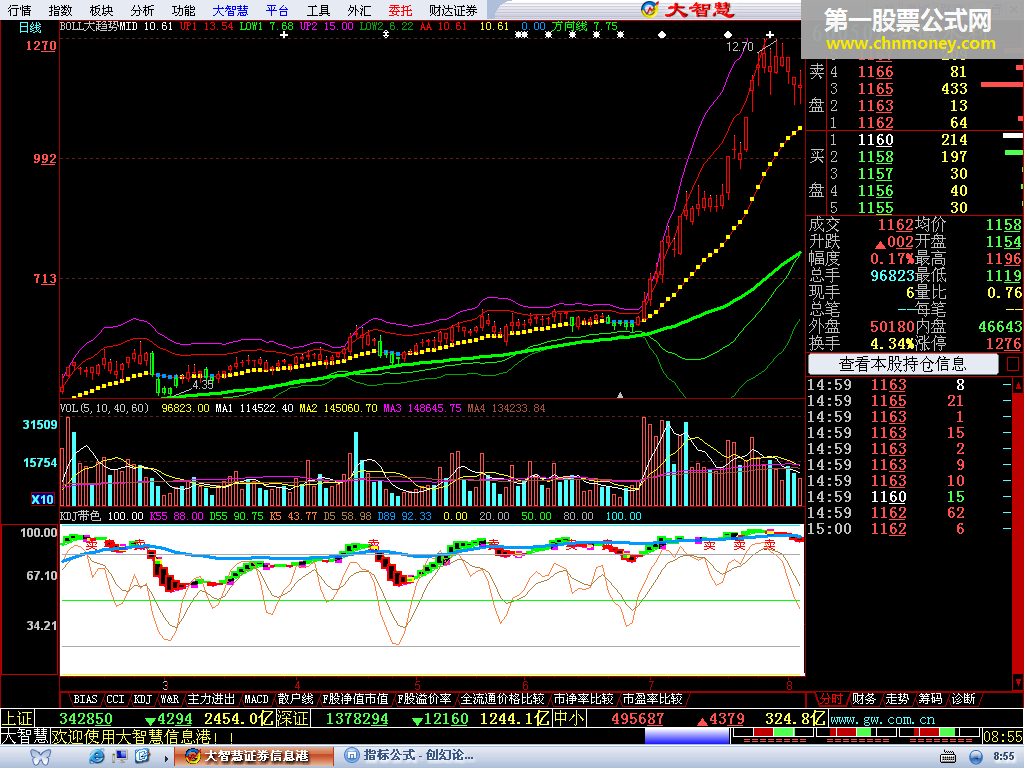Click buy level 5 price 1155

(875, 208)
